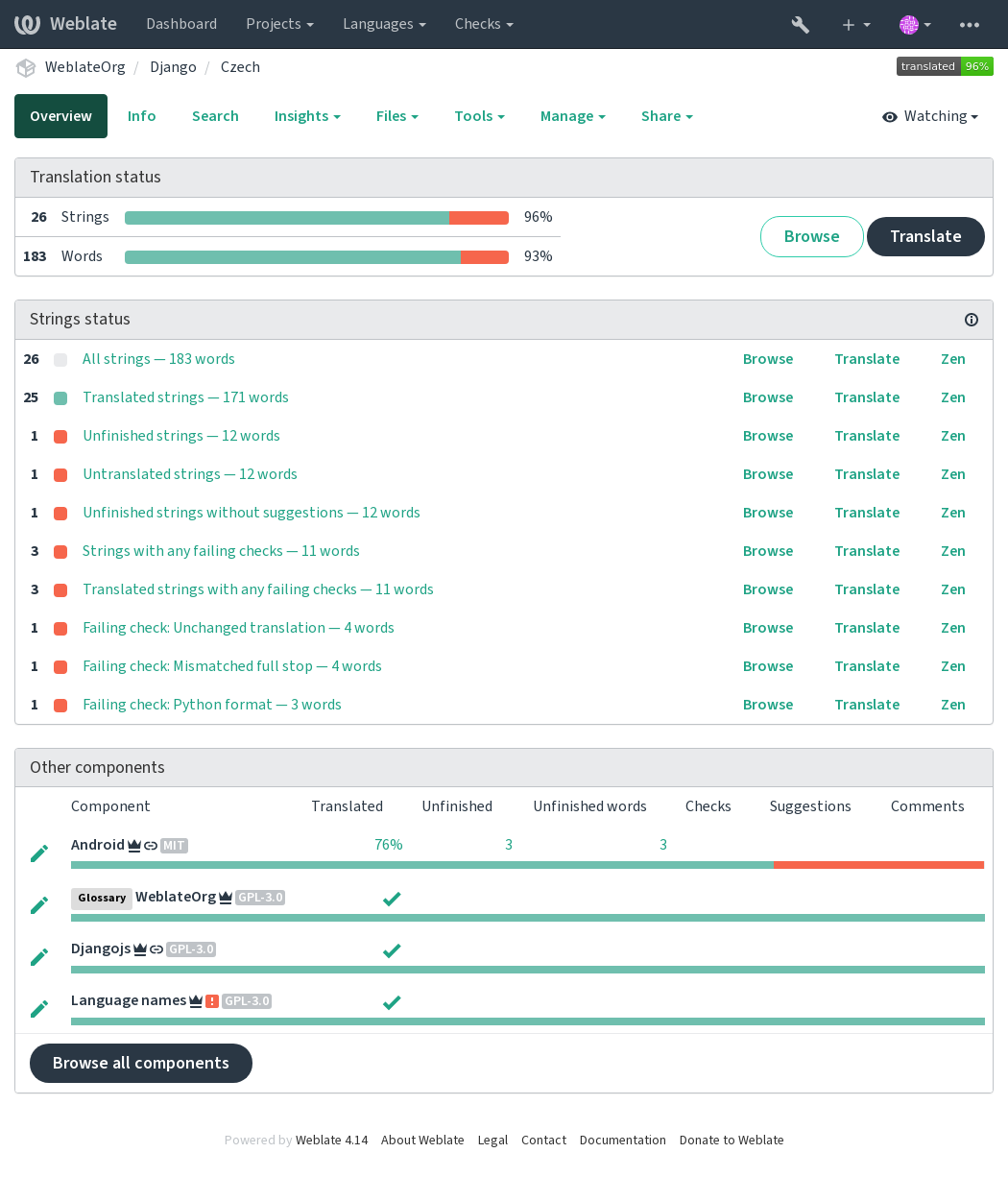Image resolution: width=1008 pixels, height=1177 pixels.
Task: Click the large Browse button
Action: [811, 236]
